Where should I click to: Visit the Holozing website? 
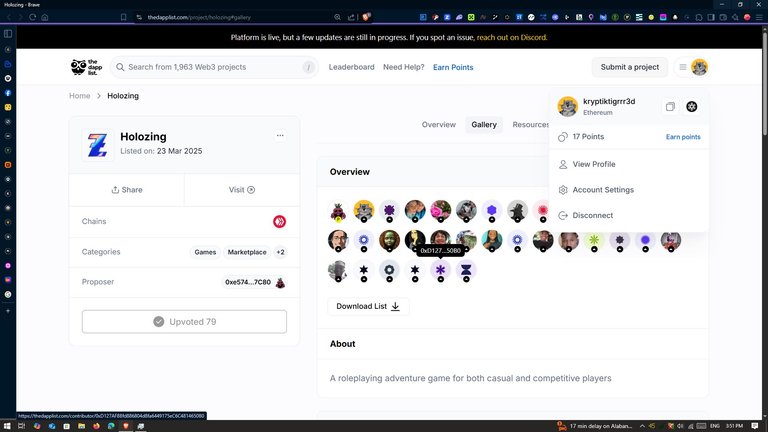click(x=242, y=190)
